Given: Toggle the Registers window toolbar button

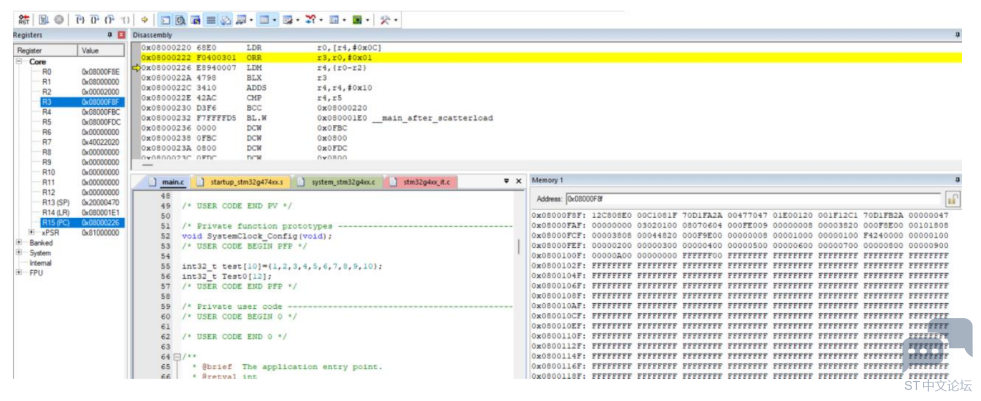Looking at the screenshot, I should 211,20.
